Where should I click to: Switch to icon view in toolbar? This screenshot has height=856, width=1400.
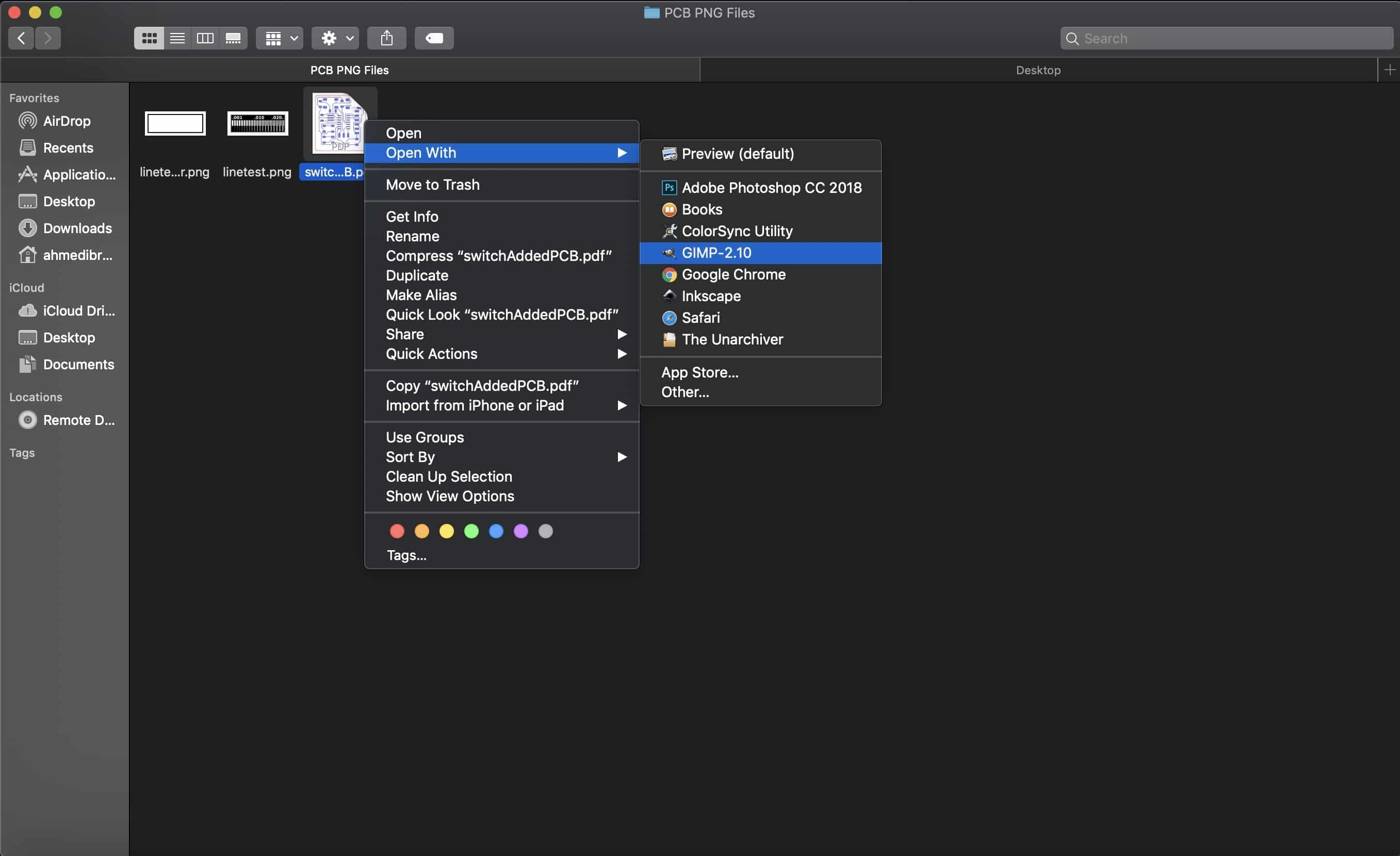coord(149,38)
